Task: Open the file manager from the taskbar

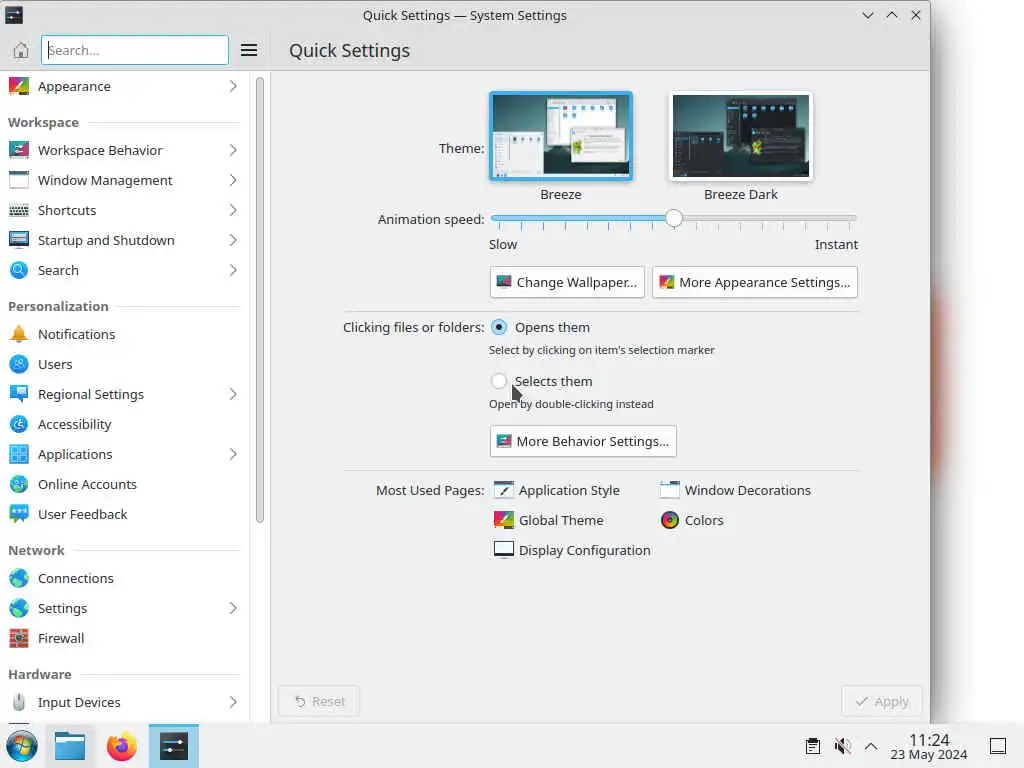Action: tap(70, 746)
